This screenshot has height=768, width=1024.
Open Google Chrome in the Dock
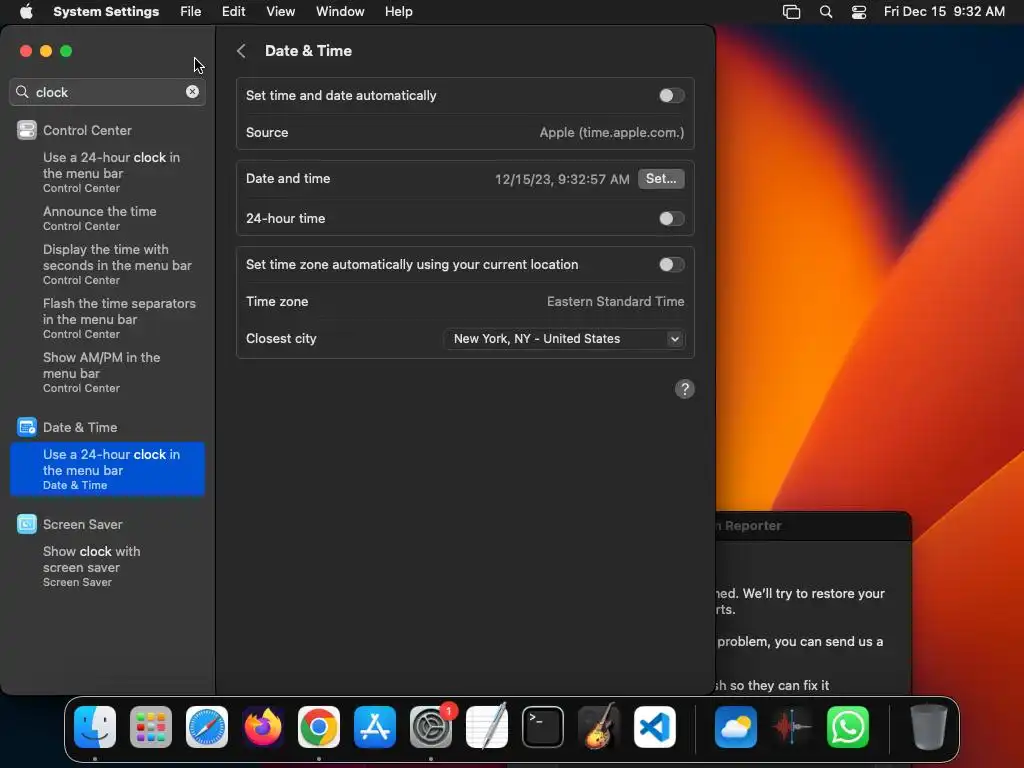(x=319, y=727)
